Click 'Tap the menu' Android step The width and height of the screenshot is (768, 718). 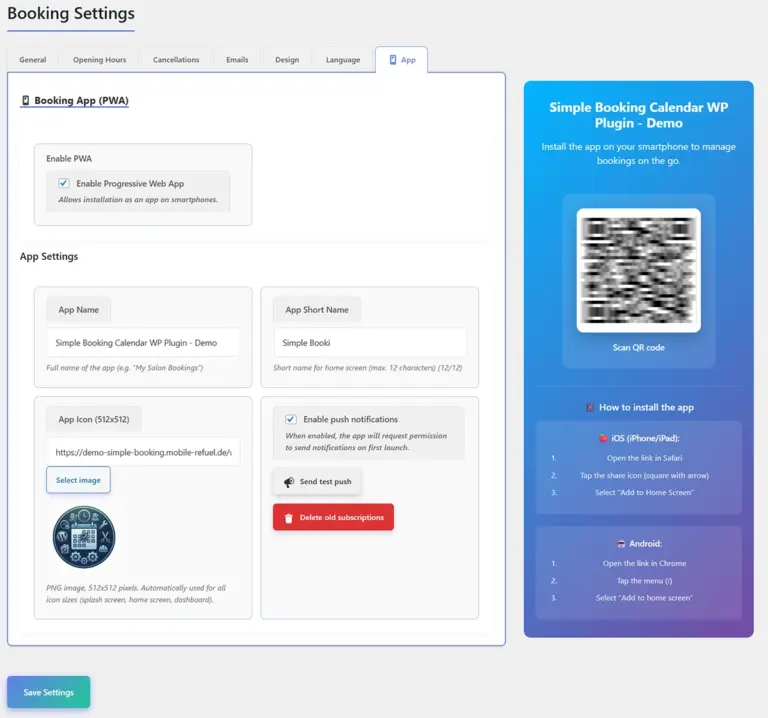[x=644, y=580]
